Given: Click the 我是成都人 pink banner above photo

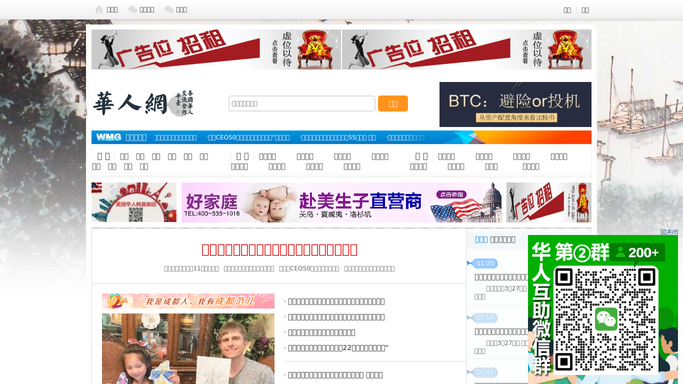Looking at the screenshot, I should pos(188,301).
